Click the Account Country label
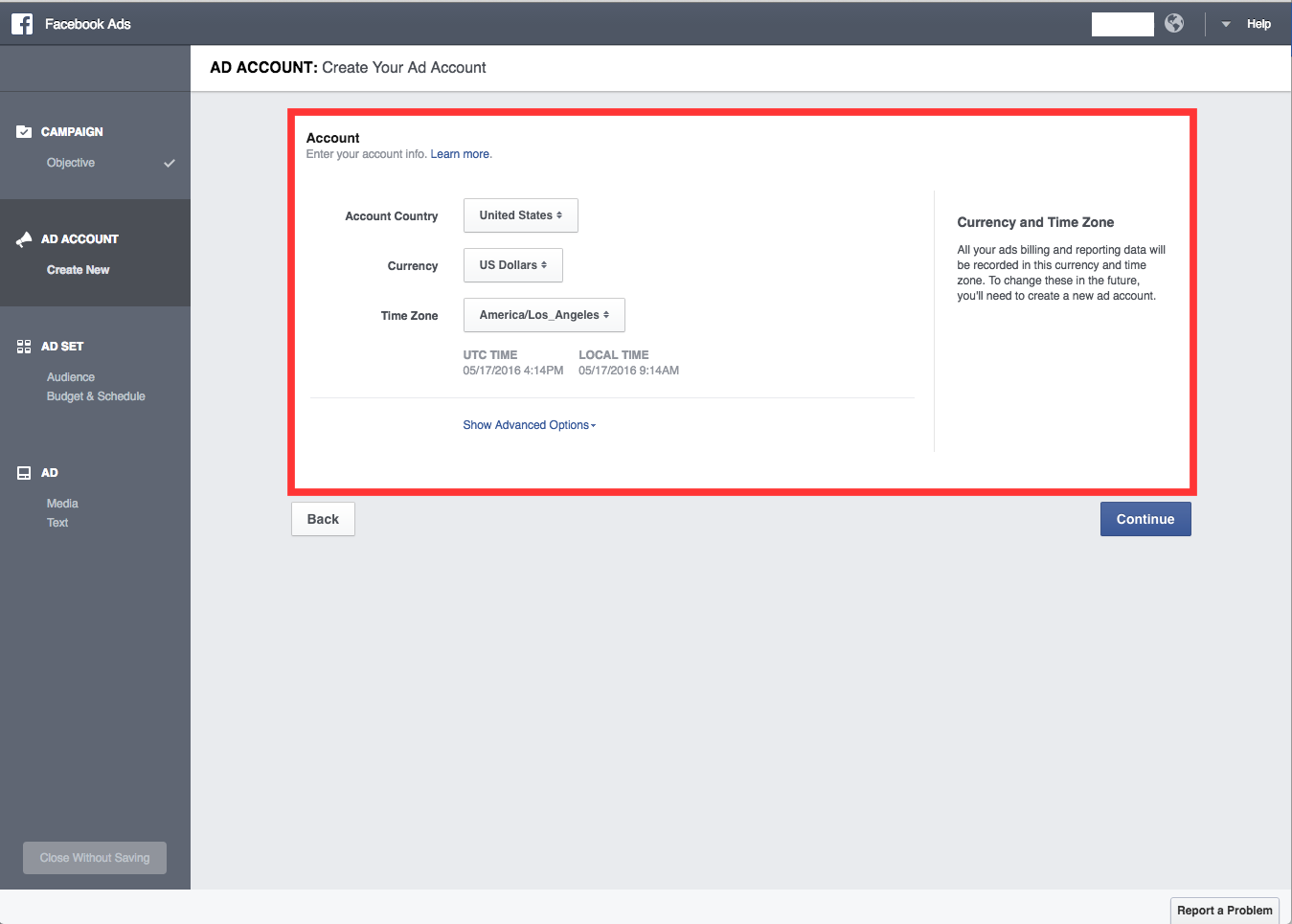The width and height of the screenshot is (1292, 924). pyautogui.click(x=391, y=216)
